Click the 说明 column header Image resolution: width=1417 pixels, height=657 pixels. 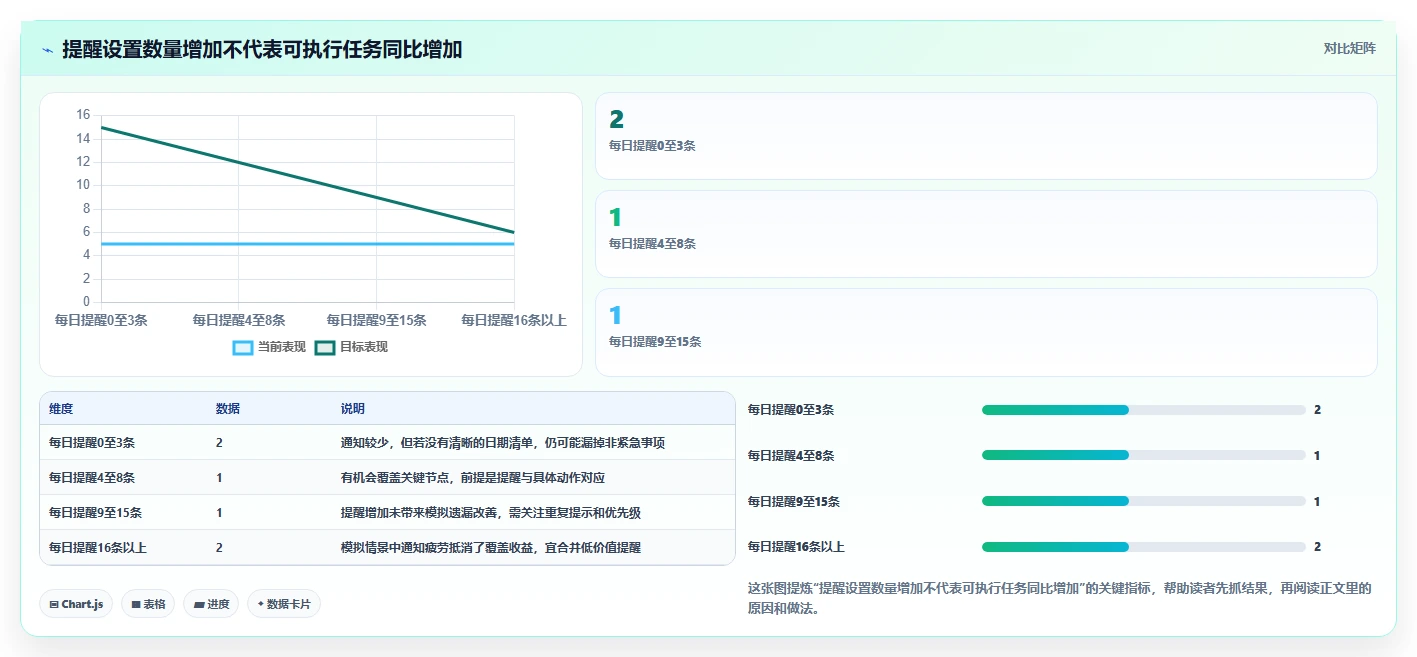[353, 409]
